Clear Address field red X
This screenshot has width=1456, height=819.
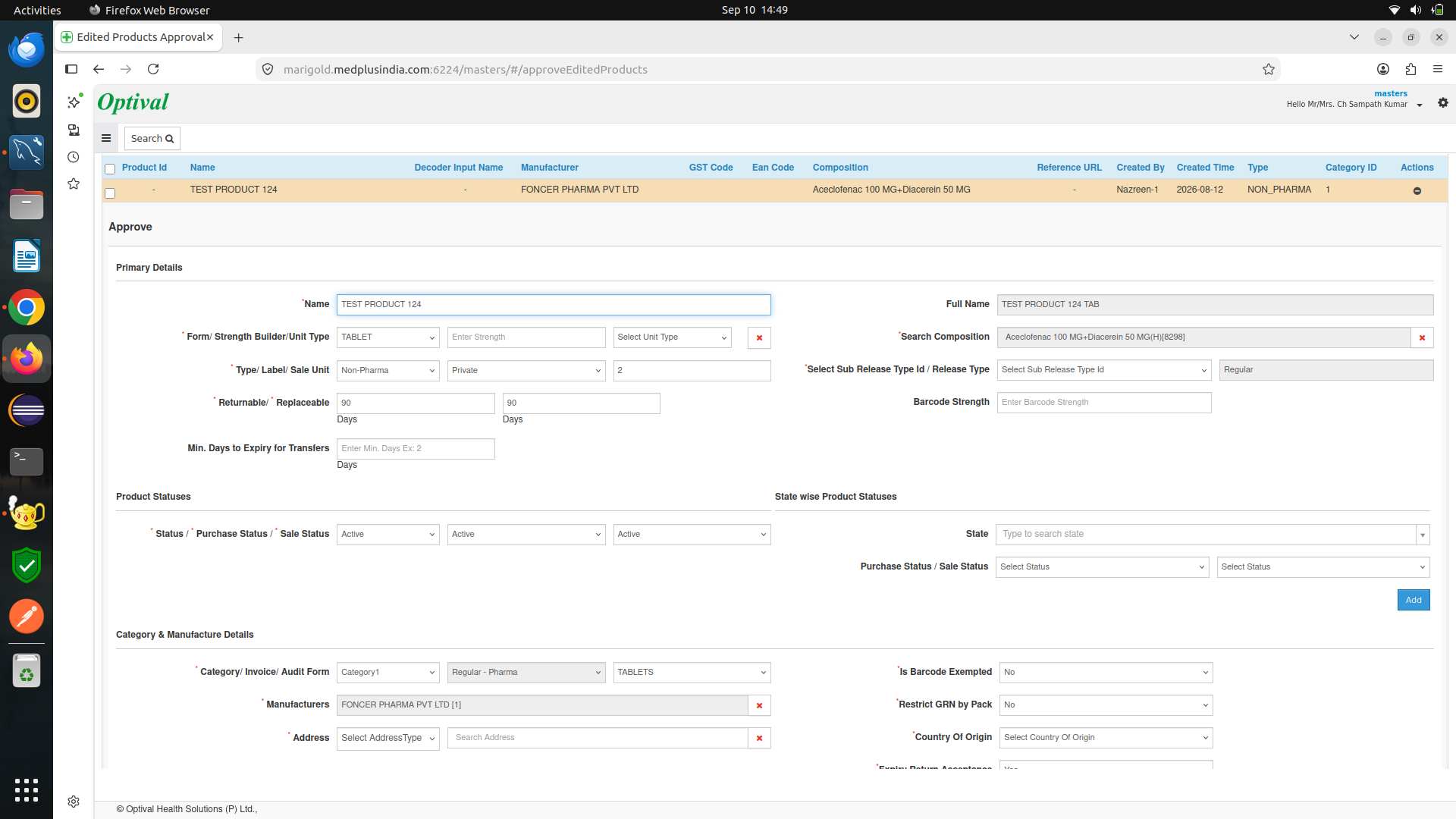759,738
